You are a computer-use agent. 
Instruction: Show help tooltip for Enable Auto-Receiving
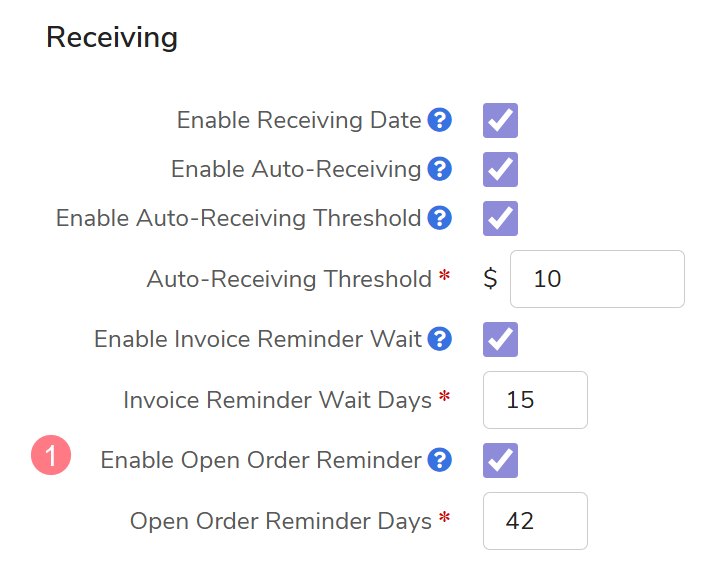pos(440,169)
